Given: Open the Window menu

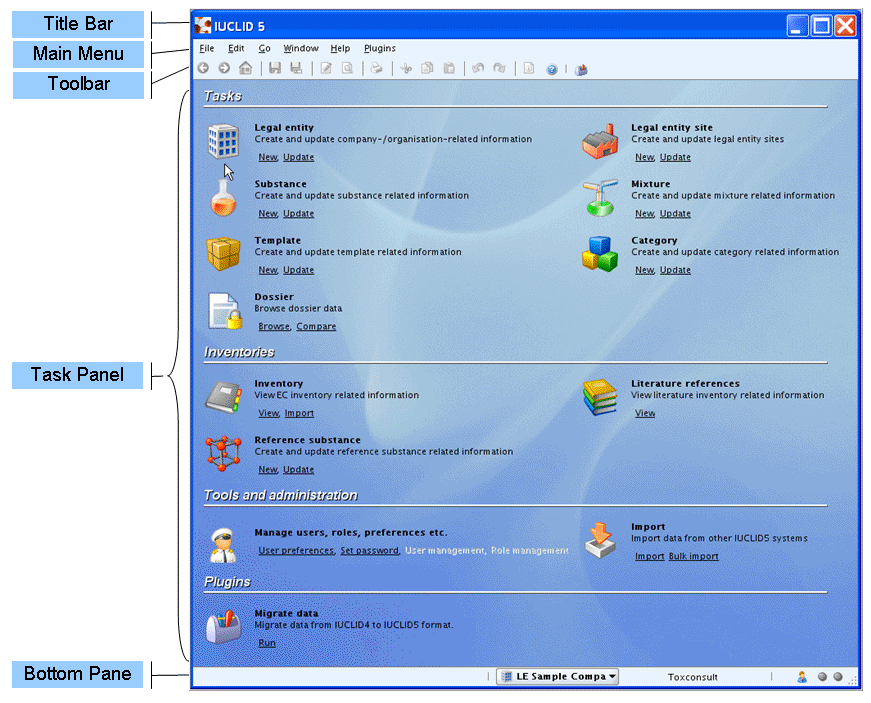Looking at the screenshot, I should [x=301, y=48].
